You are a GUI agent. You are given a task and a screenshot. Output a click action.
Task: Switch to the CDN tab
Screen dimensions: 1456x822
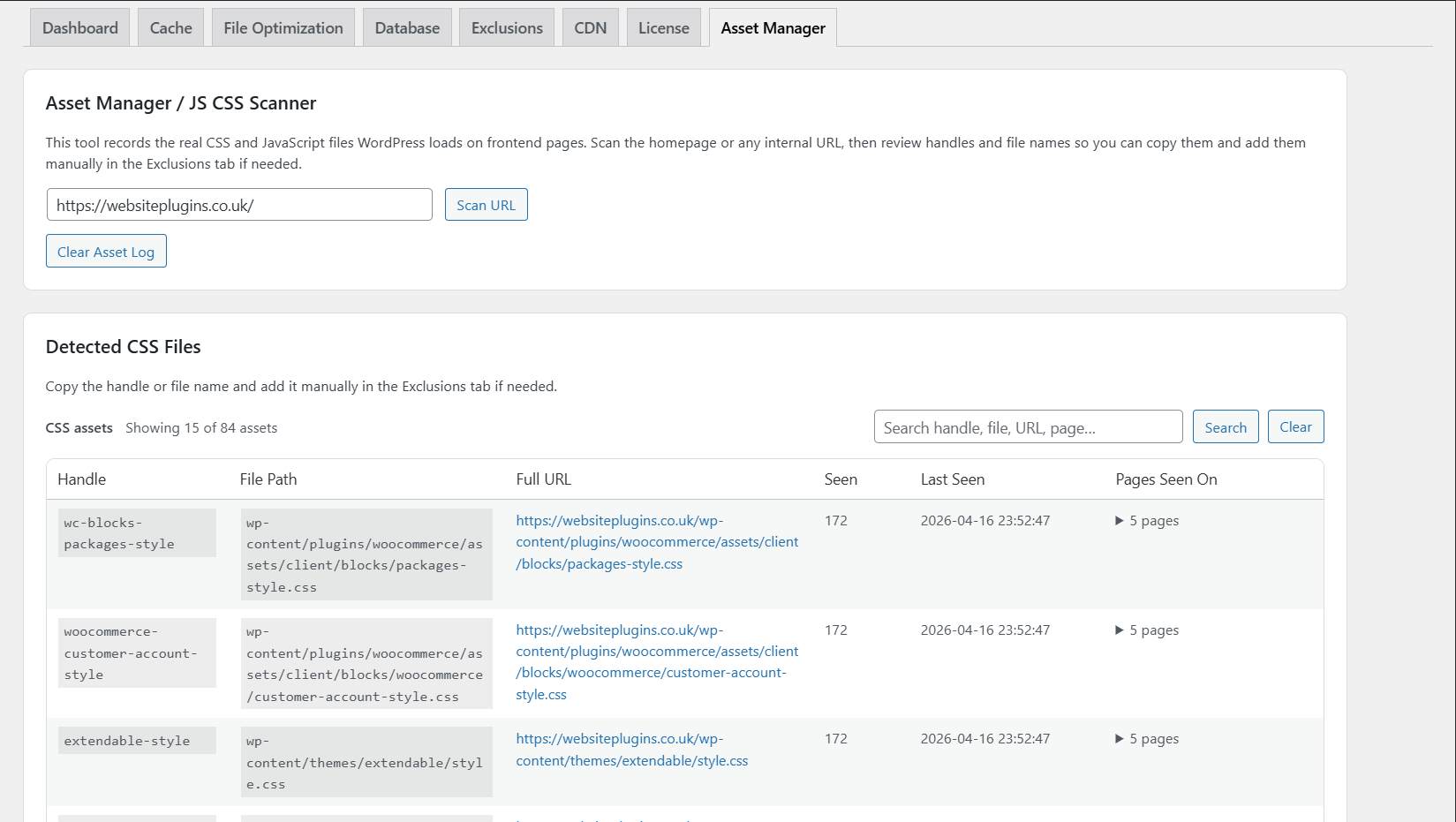[x=590, y=27]
